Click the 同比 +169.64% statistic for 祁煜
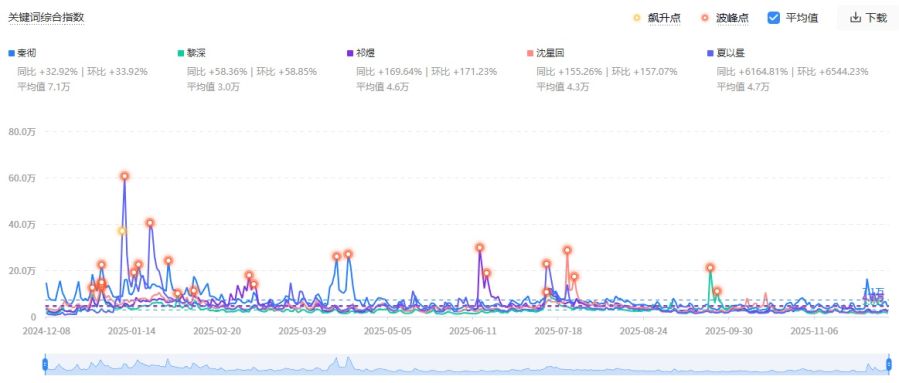 (389, 72)
